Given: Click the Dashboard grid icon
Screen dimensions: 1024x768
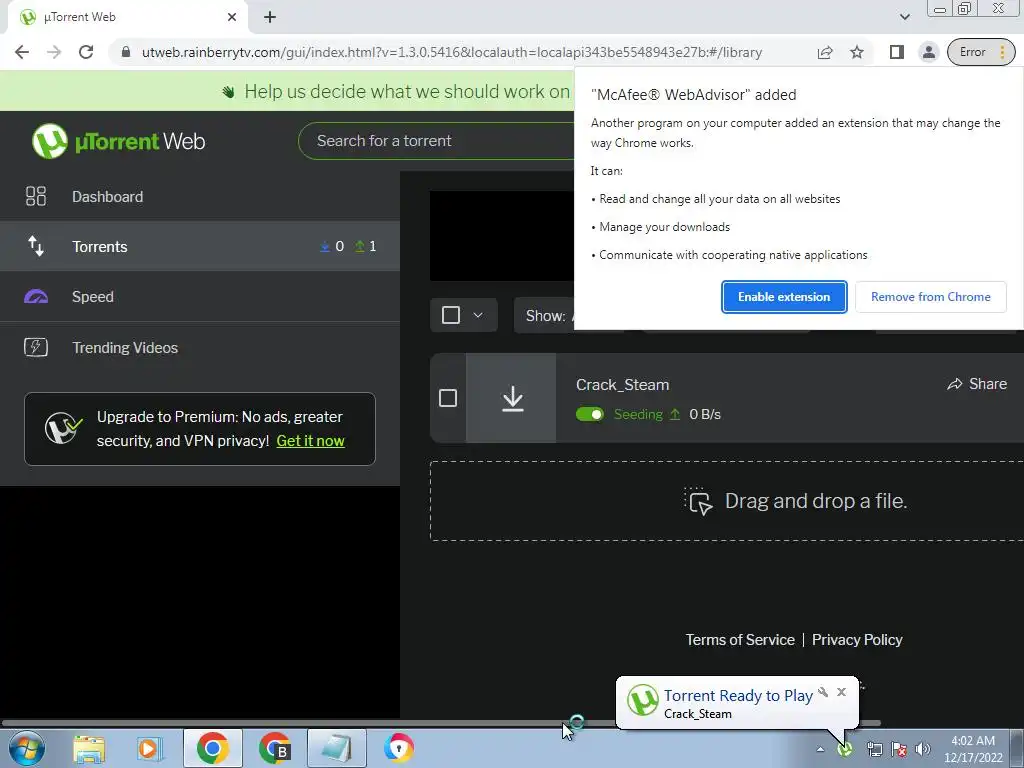Looking at the screenshot, I should [35, 197].
